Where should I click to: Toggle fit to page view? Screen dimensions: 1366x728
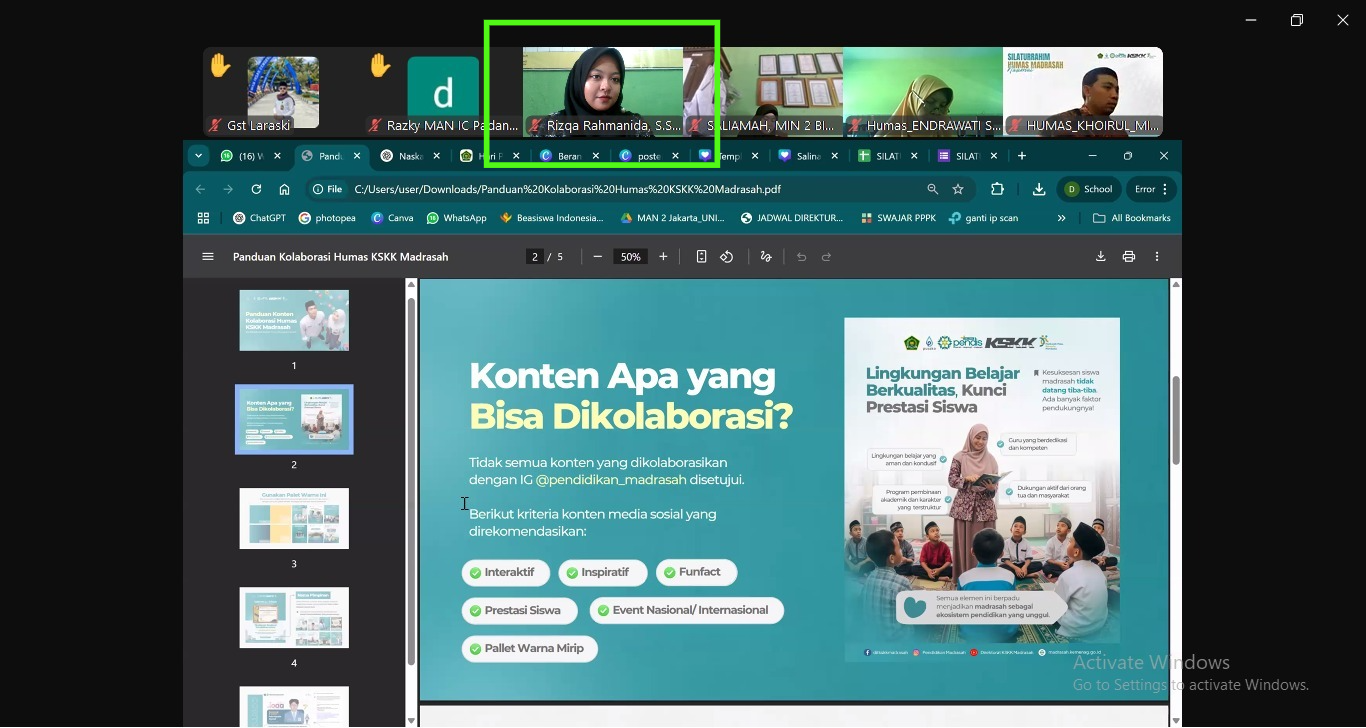click(x=701, y=257)
